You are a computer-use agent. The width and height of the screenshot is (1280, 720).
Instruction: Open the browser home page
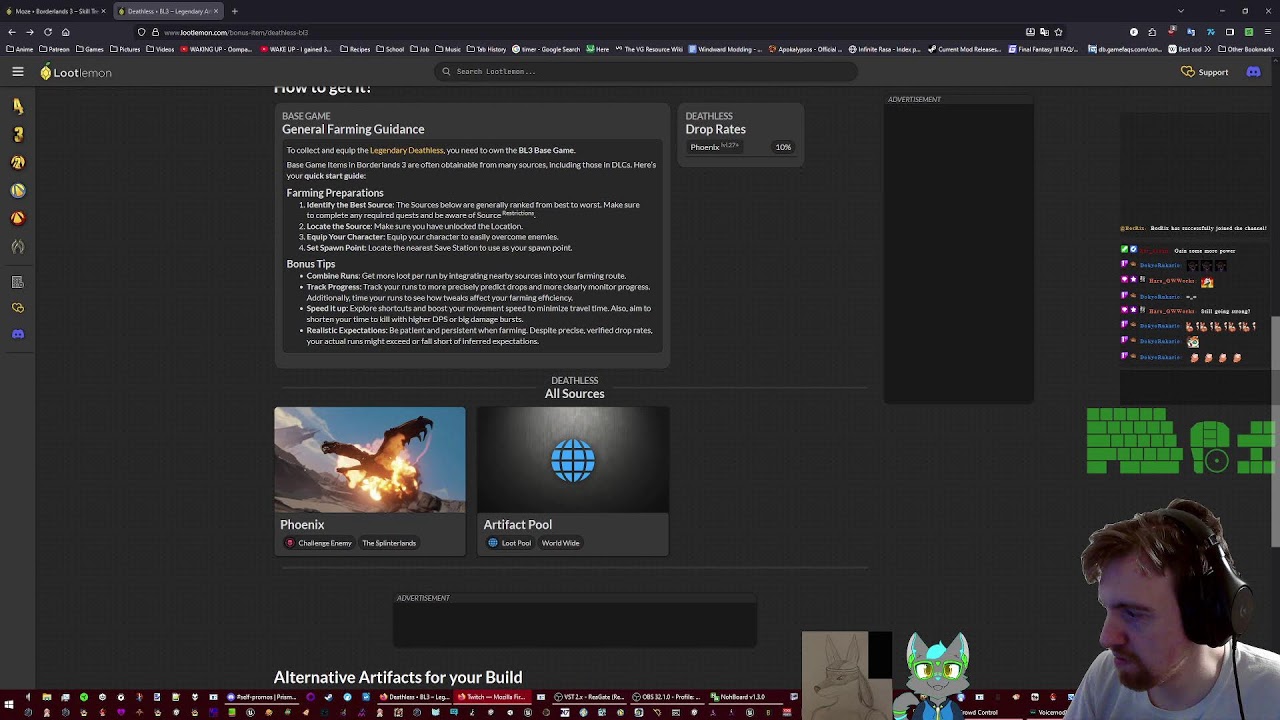[x=66, y=32]
